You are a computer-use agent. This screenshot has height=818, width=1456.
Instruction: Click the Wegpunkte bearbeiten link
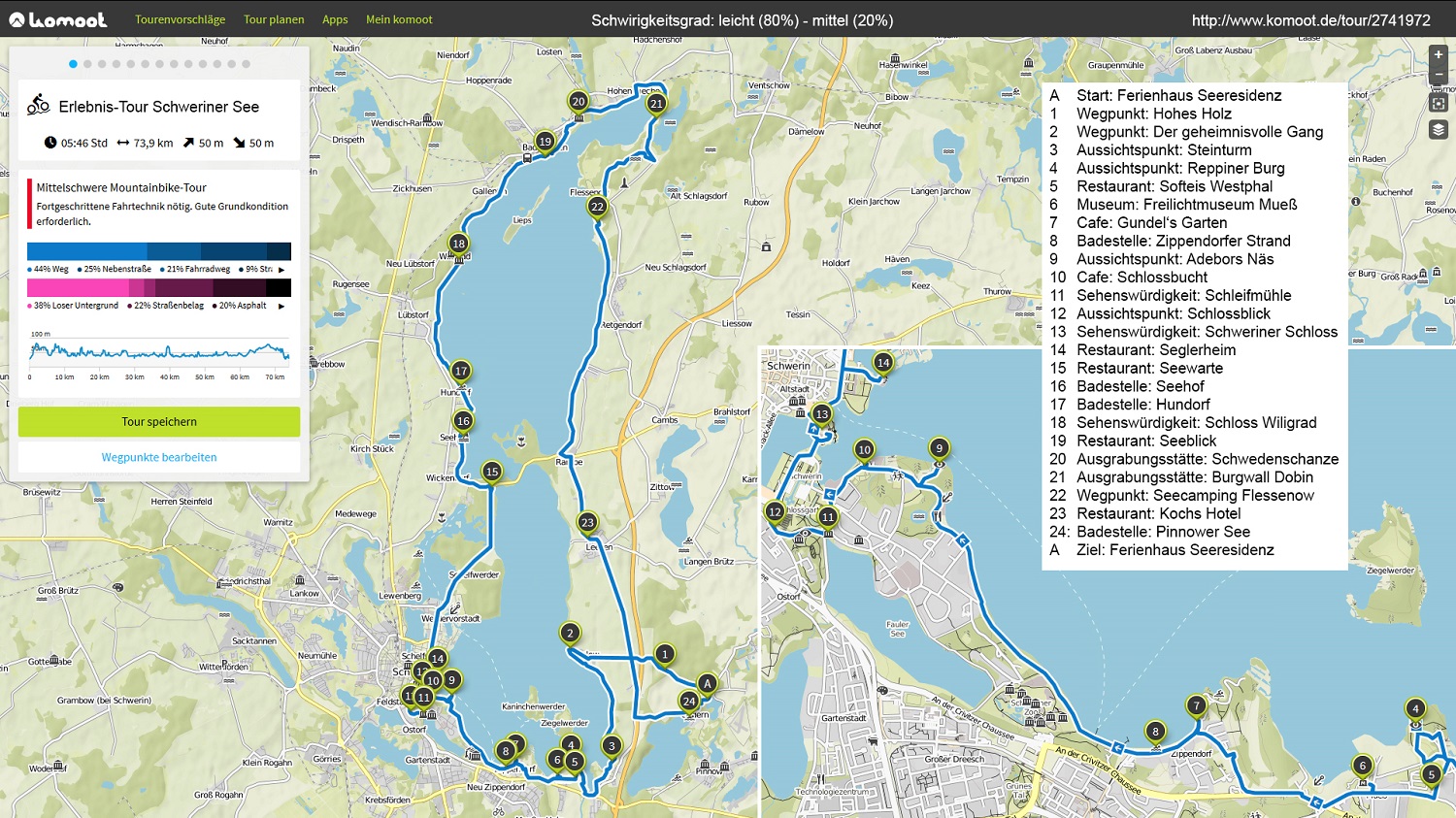click(159, 457)
